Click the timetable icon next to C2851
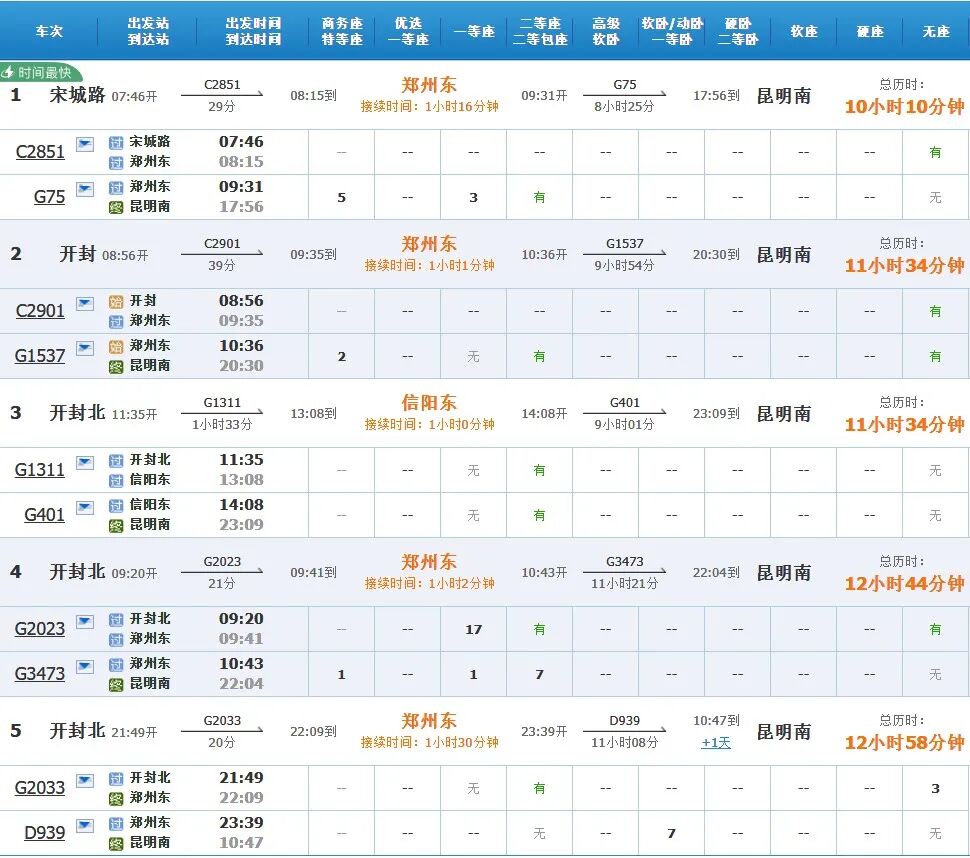 click(85, 145)
